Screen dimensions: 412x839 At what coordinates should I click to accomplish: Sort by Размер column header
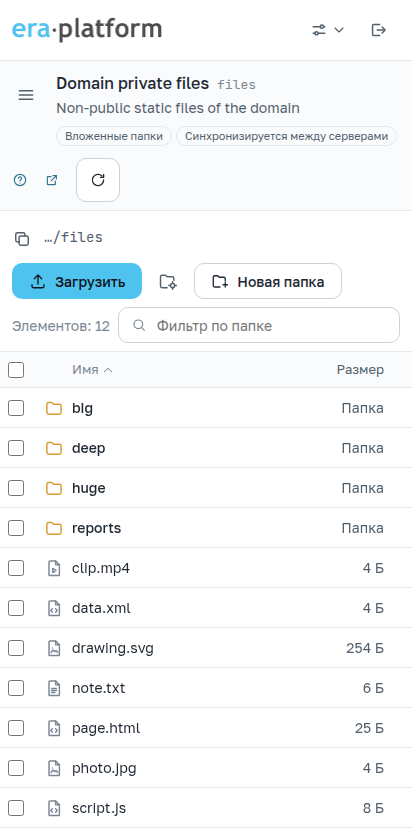360,370
